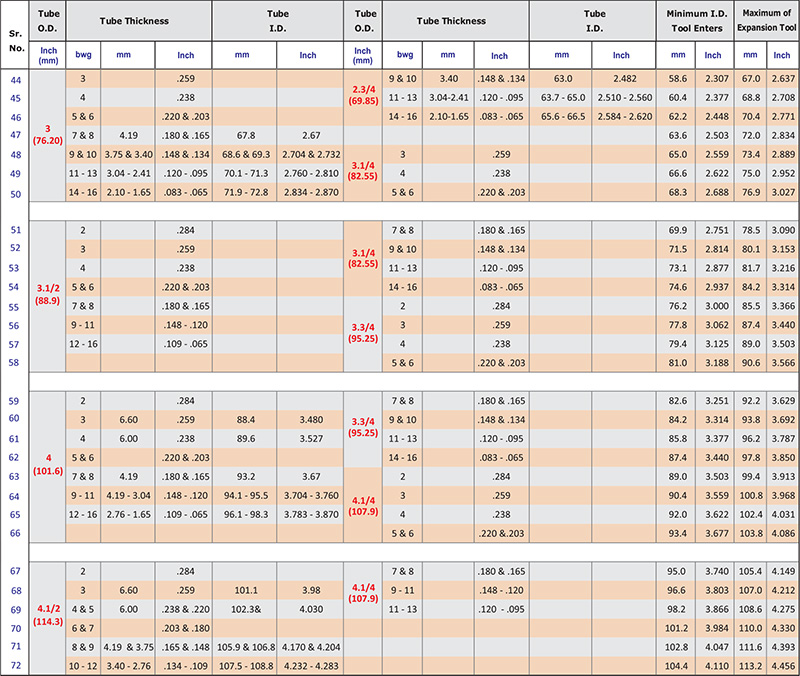Select serial number 51

[x=16, y=230]
